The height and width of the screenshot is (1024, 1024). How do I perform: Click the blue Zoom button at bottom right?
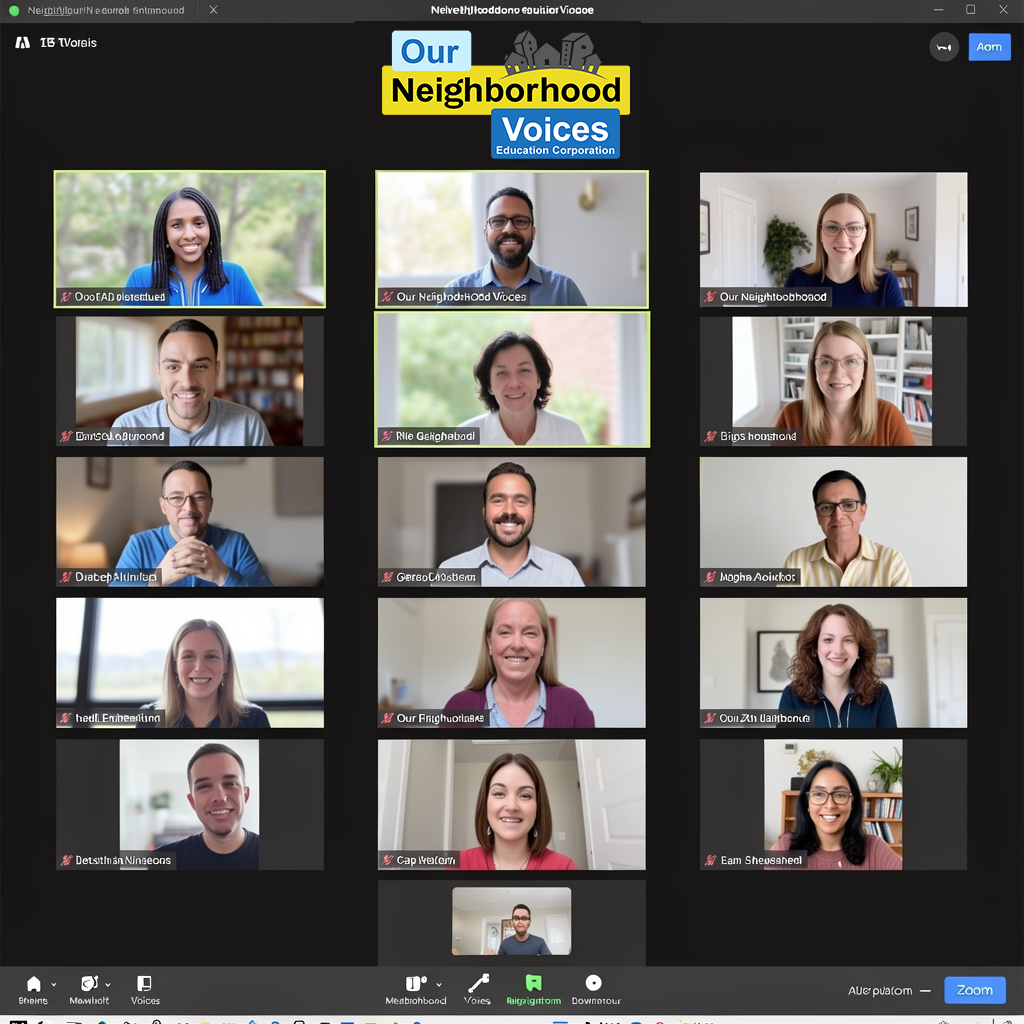pyautogui.click(x=974, y=990)
